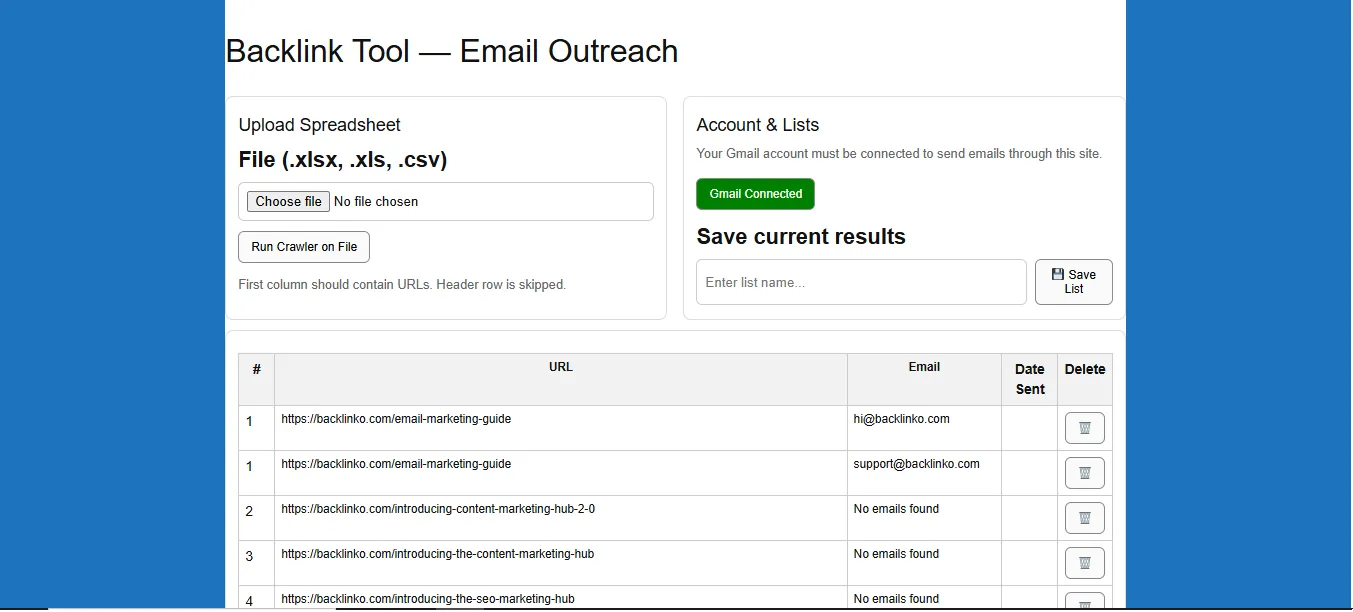1353x612 pixels.
Task: Trash the introducing-the-content-marketing-hub row
Action: [1084, 563]
